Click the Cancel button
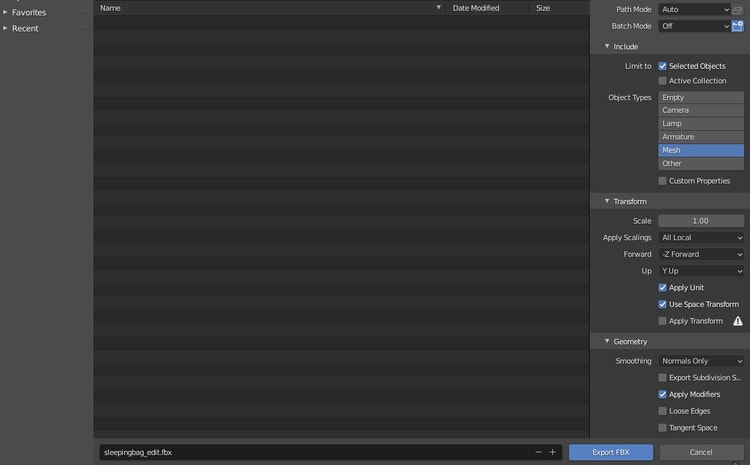This screenshot has height=465, width=750. click(701, 452)
